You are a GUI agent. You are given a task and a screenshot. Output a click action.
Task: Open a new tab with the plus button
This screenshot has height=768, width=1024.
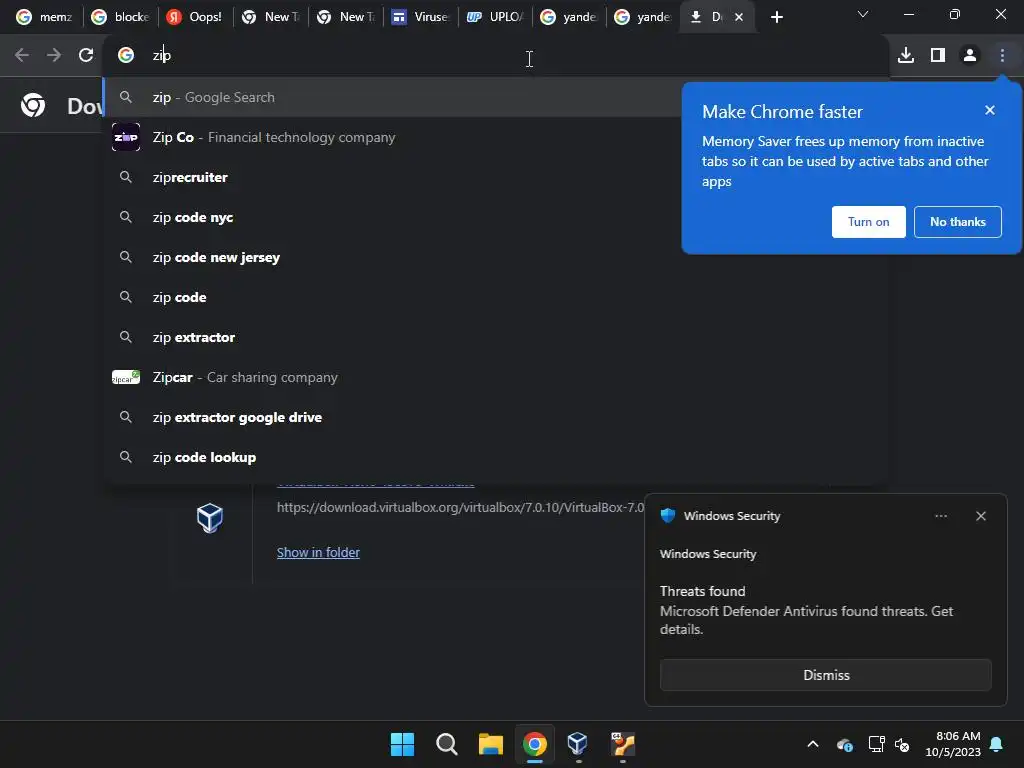pyautogui.click(x=776, y=17)
